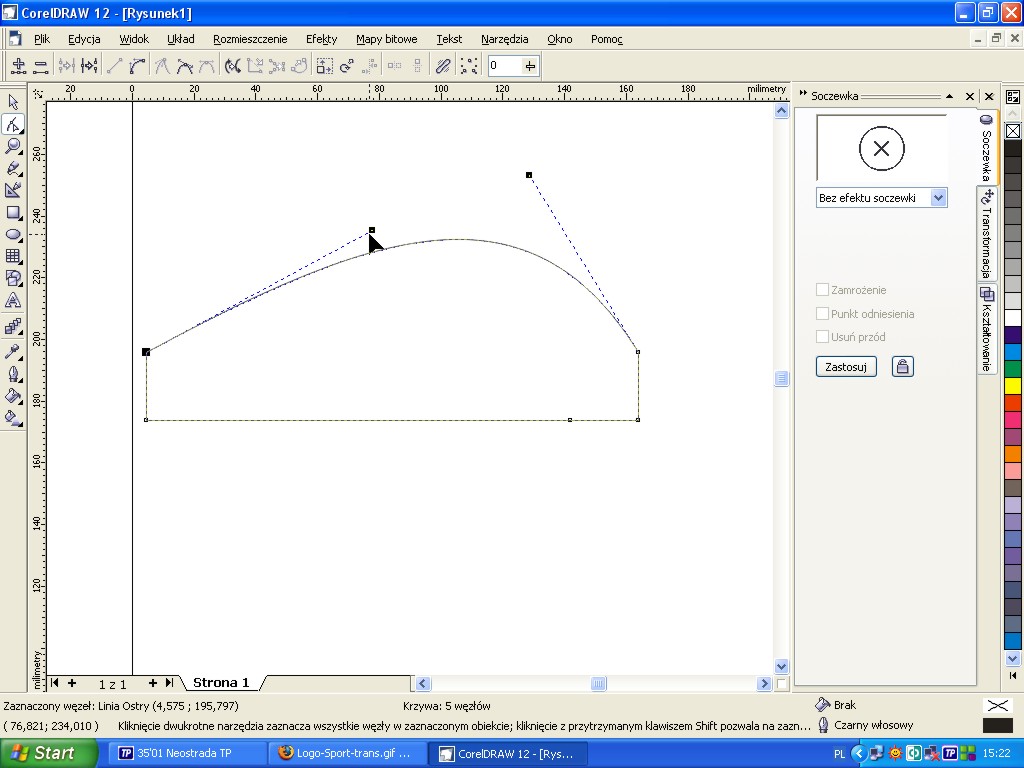This screenshot has height=768, width=1024.
Task: Open the Efekty menu
Action: (321, 39)
